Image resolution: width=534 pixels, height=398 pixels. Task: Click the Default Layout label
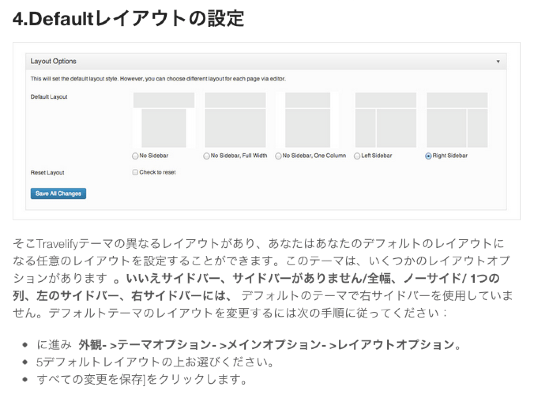pyautogui.click(x=49, y=97)
